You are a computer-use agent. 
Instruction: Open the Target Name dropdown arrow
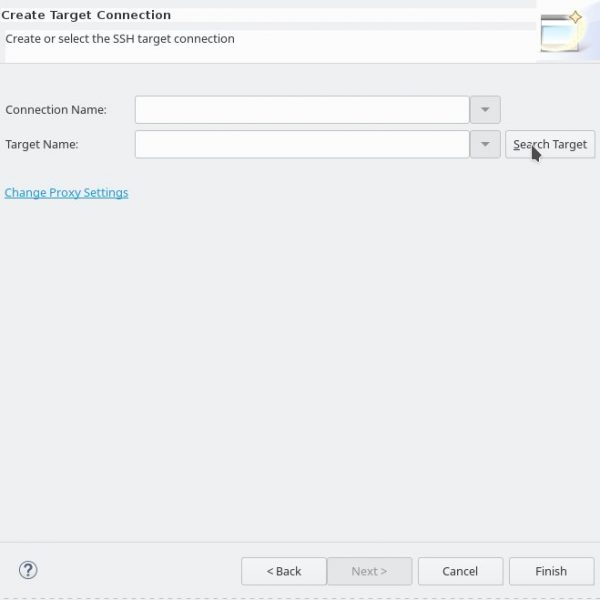coord(485,144)
